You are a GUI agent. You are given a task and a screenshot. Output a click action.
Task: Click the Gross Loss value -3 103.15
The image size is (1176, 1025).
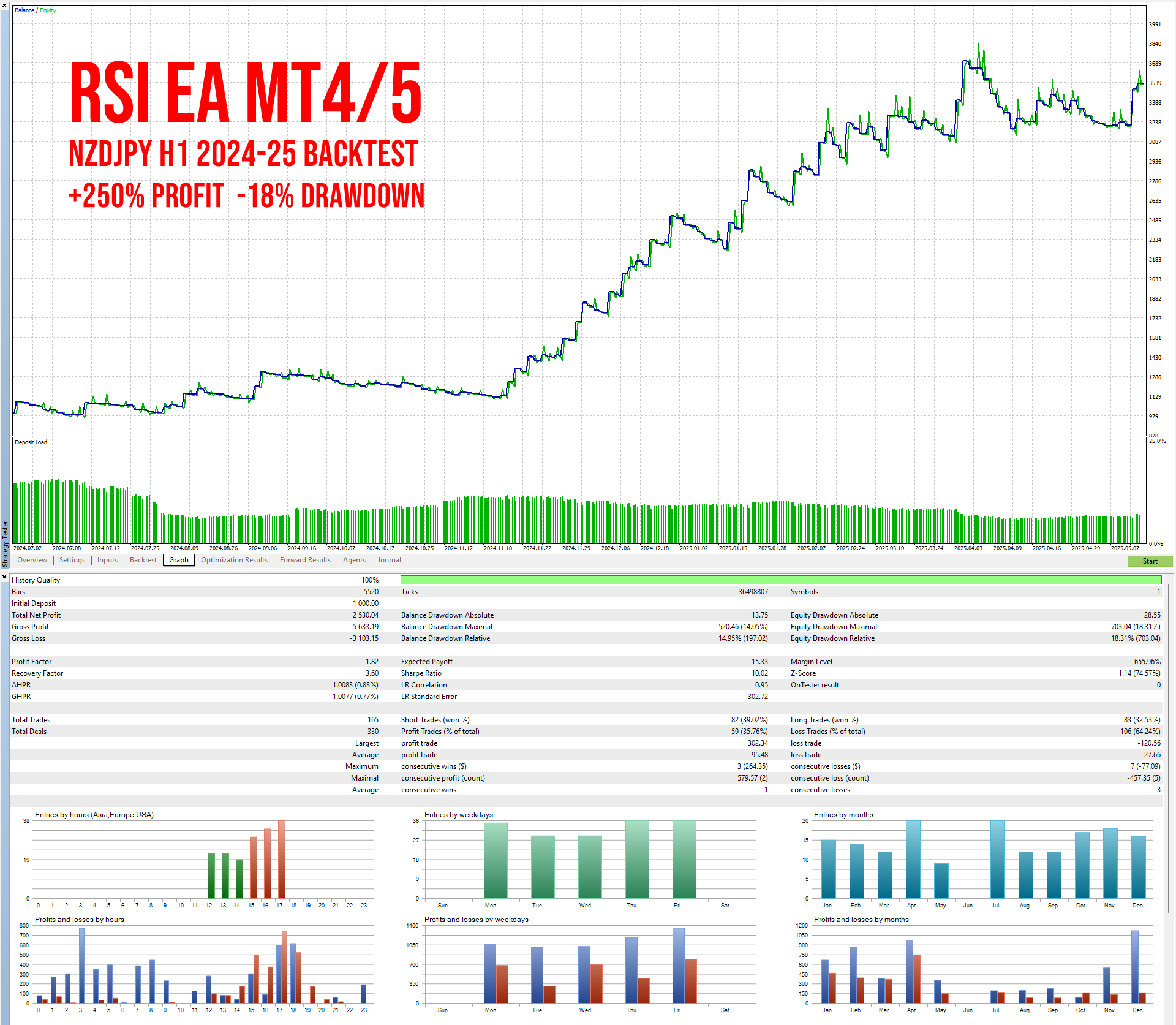364,638
